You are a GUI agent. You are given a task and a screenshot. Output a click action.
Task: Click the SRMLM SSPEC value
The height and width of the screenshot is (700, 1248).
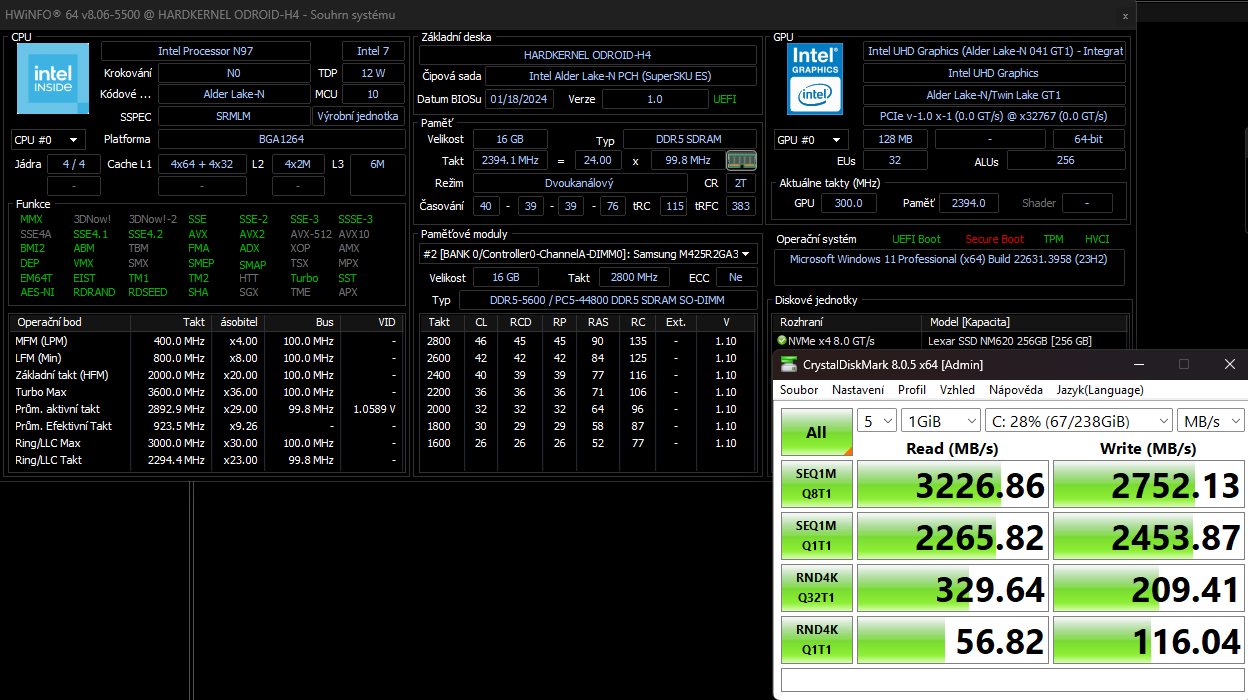232,116
